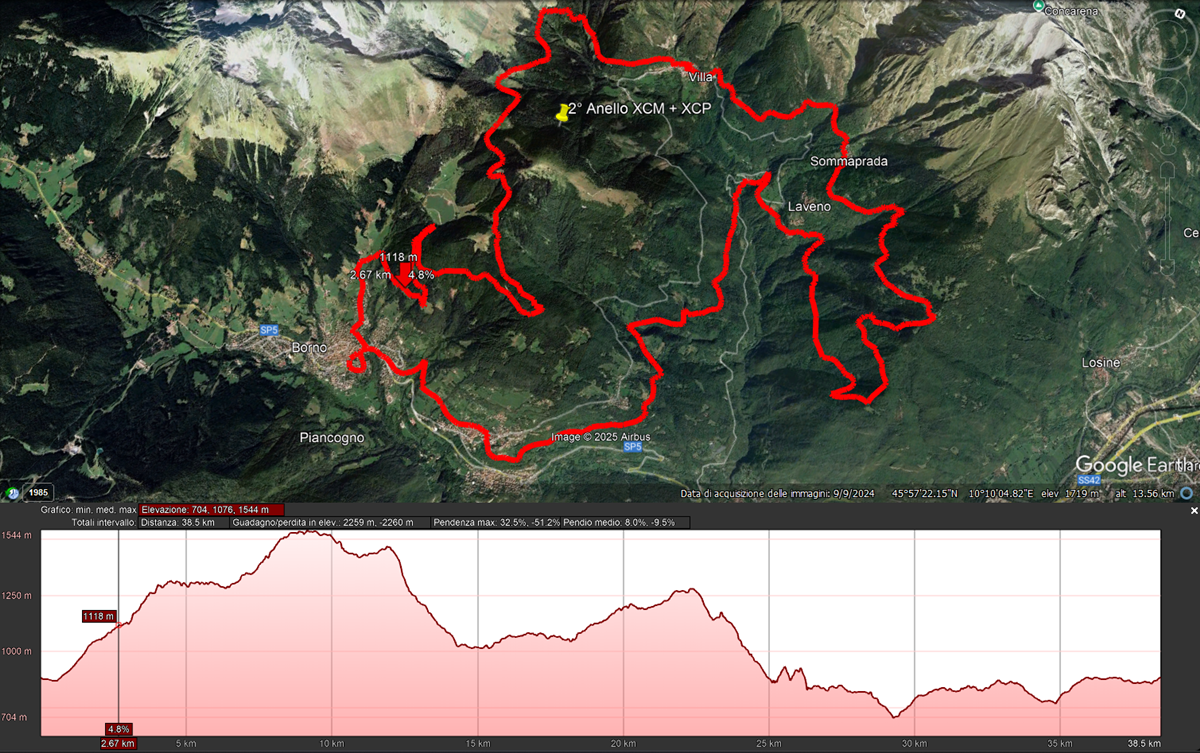Click the 1985 historical imagery button
Image resolution: width=1200 pixels, height=753 pixels.
coord(38,492)
